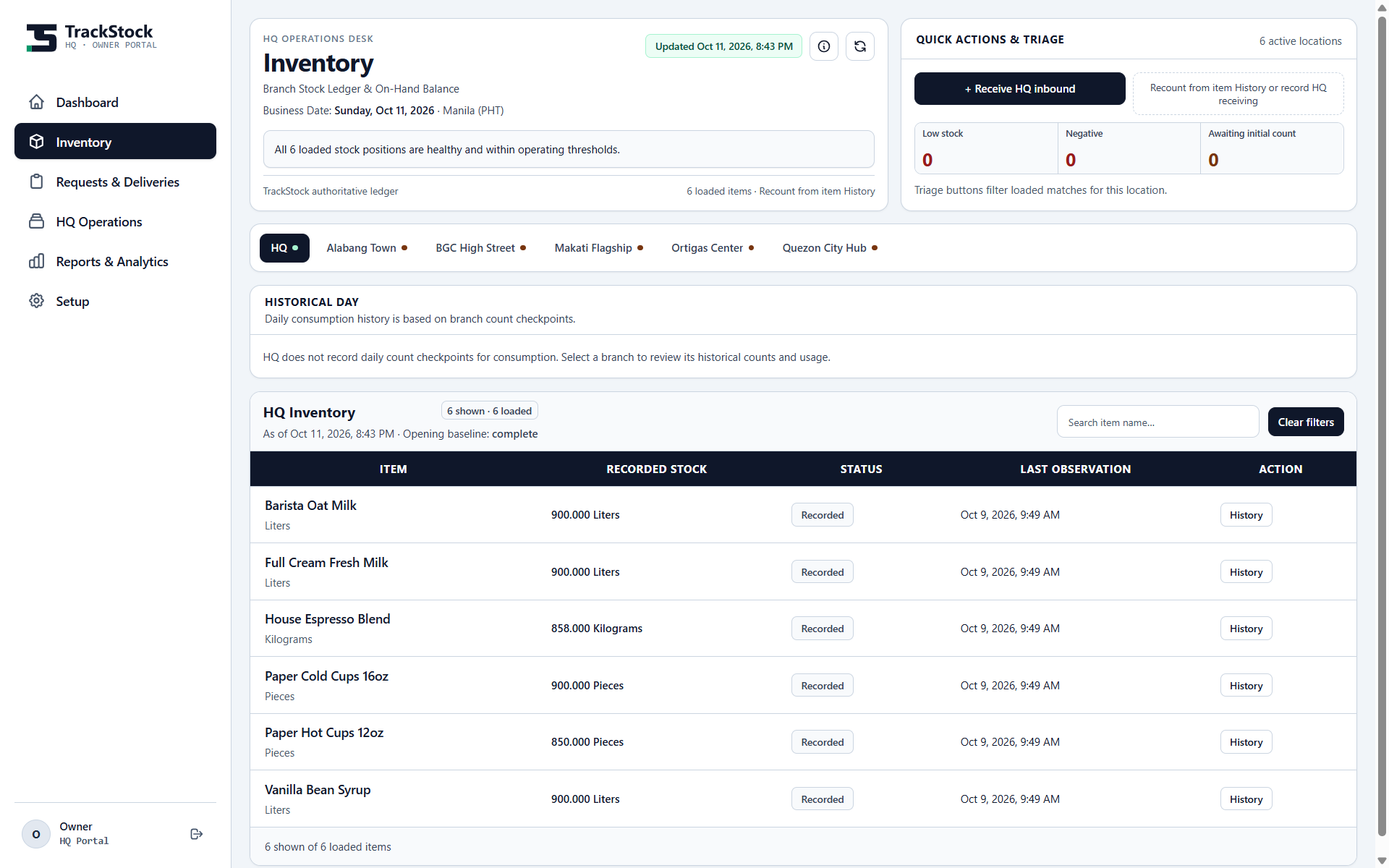Image resolution: width=1389 pixels, height=868 pixels.
Task: Log out using the sign-out icon
Action: point(196,834)
